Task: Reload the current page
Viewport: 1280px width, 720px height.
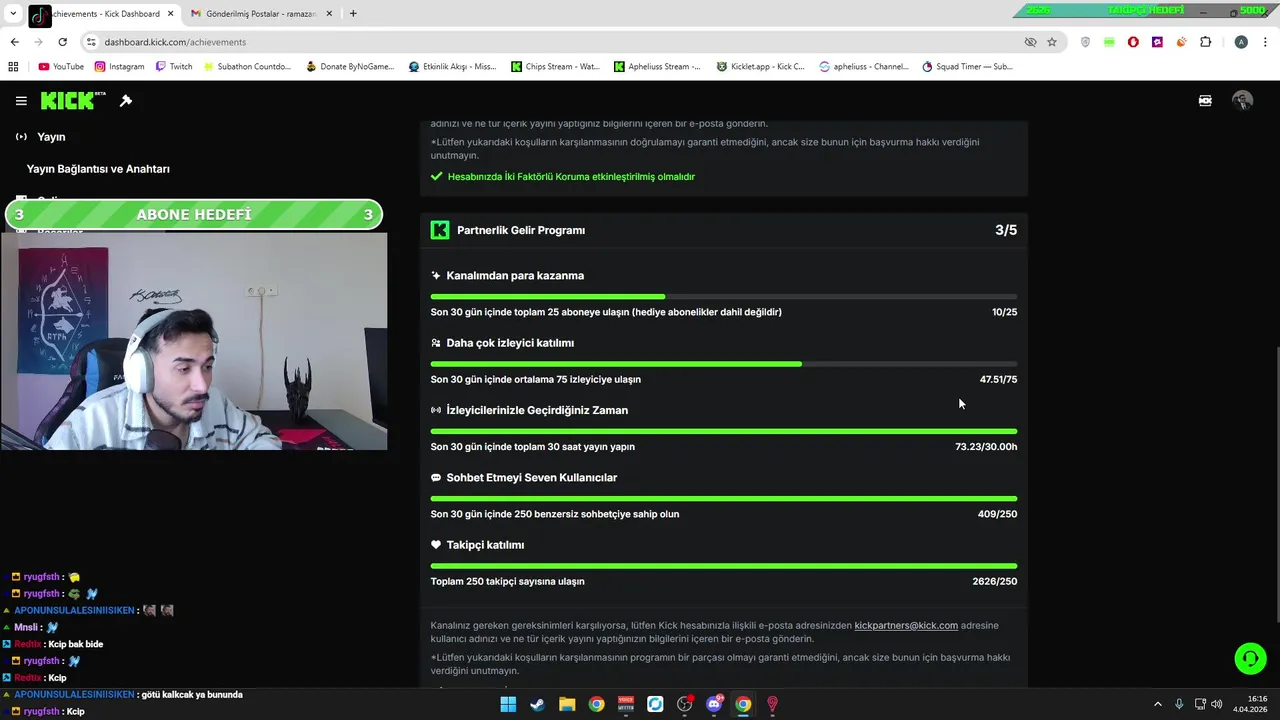Action: point(62,42)
